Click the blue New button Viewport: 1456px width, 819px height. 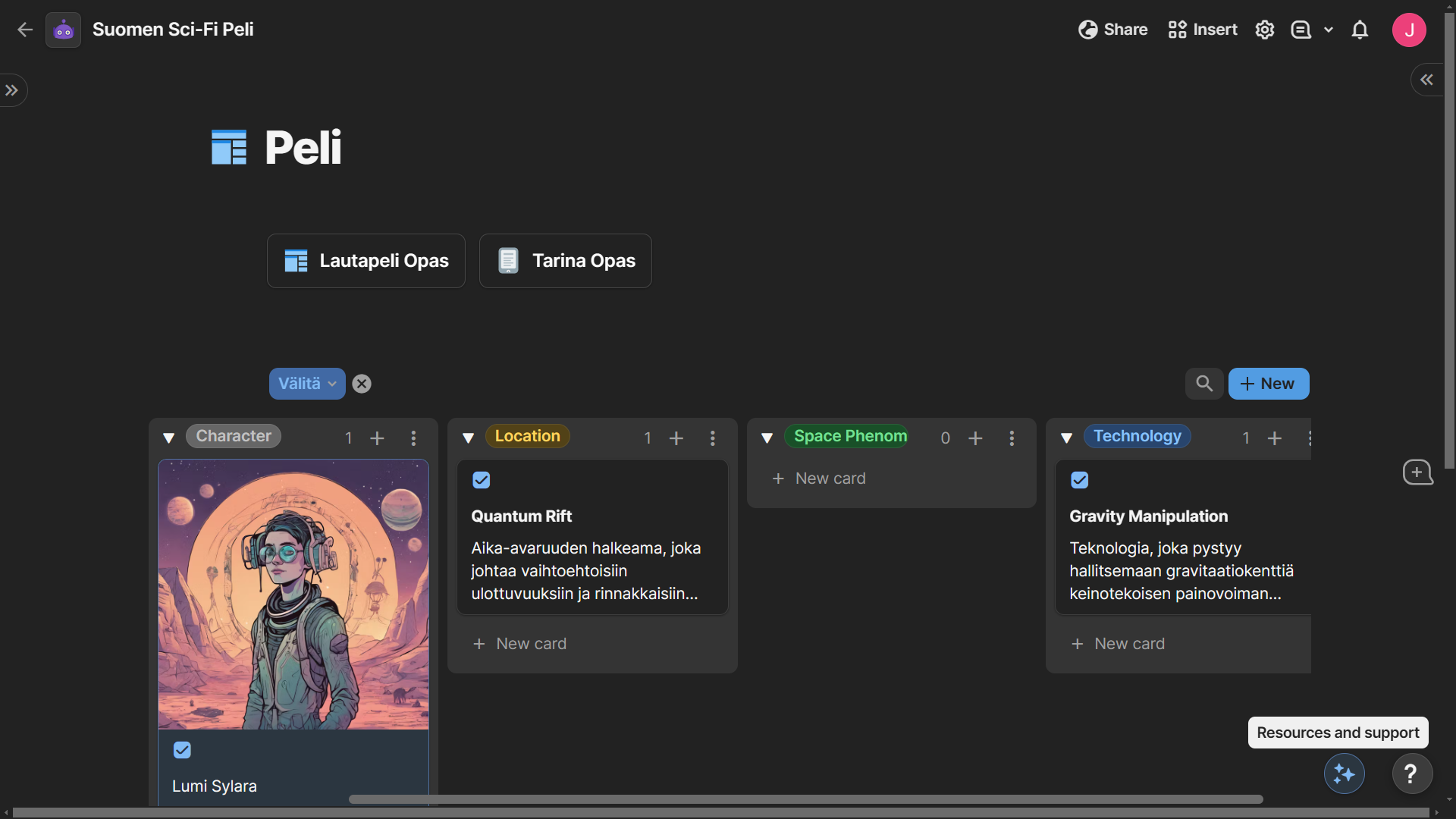coord(1268,384)
